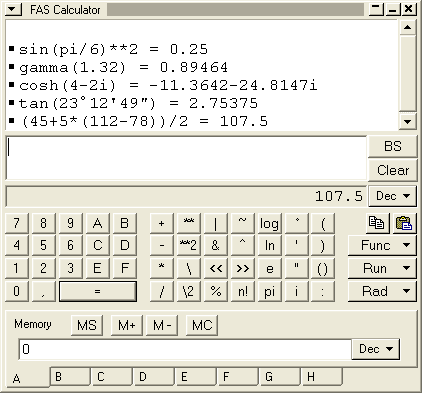The image size is (422, 393).
Task: Click the ln function key
Action: (x=269, y=246)
